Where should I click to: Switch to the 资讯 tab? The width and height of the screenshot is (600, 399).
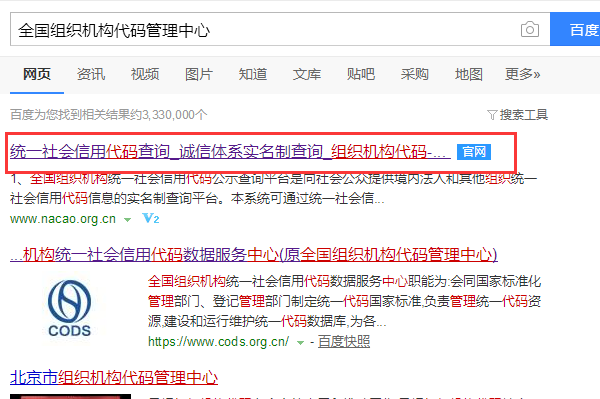pyautogui.click(x=91, y=74)
